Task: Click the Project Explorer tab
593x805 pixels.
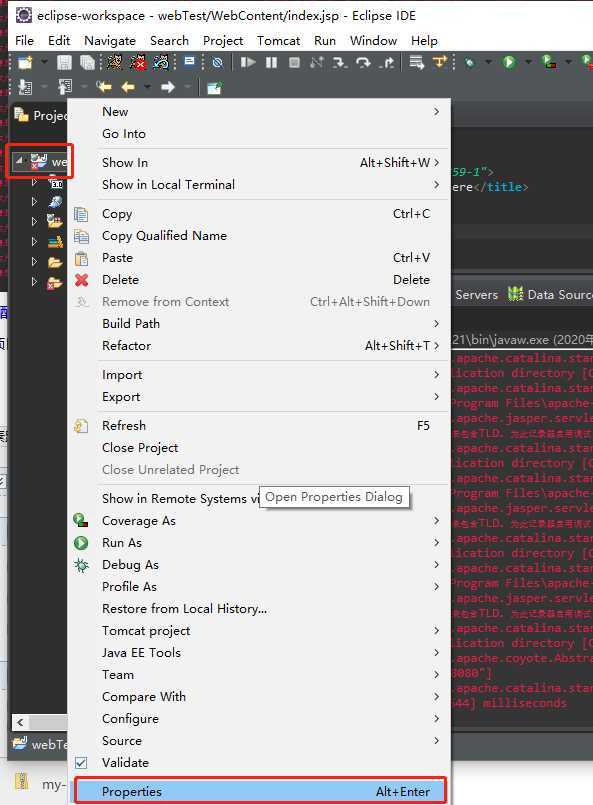Action: pos(41,116)
